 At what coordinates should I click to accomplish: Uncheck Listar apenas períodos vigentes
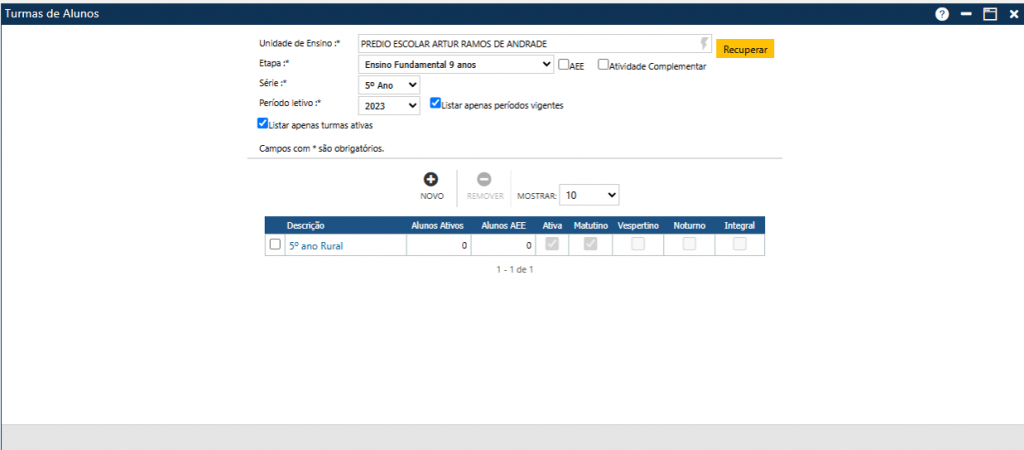pos(436,103)
